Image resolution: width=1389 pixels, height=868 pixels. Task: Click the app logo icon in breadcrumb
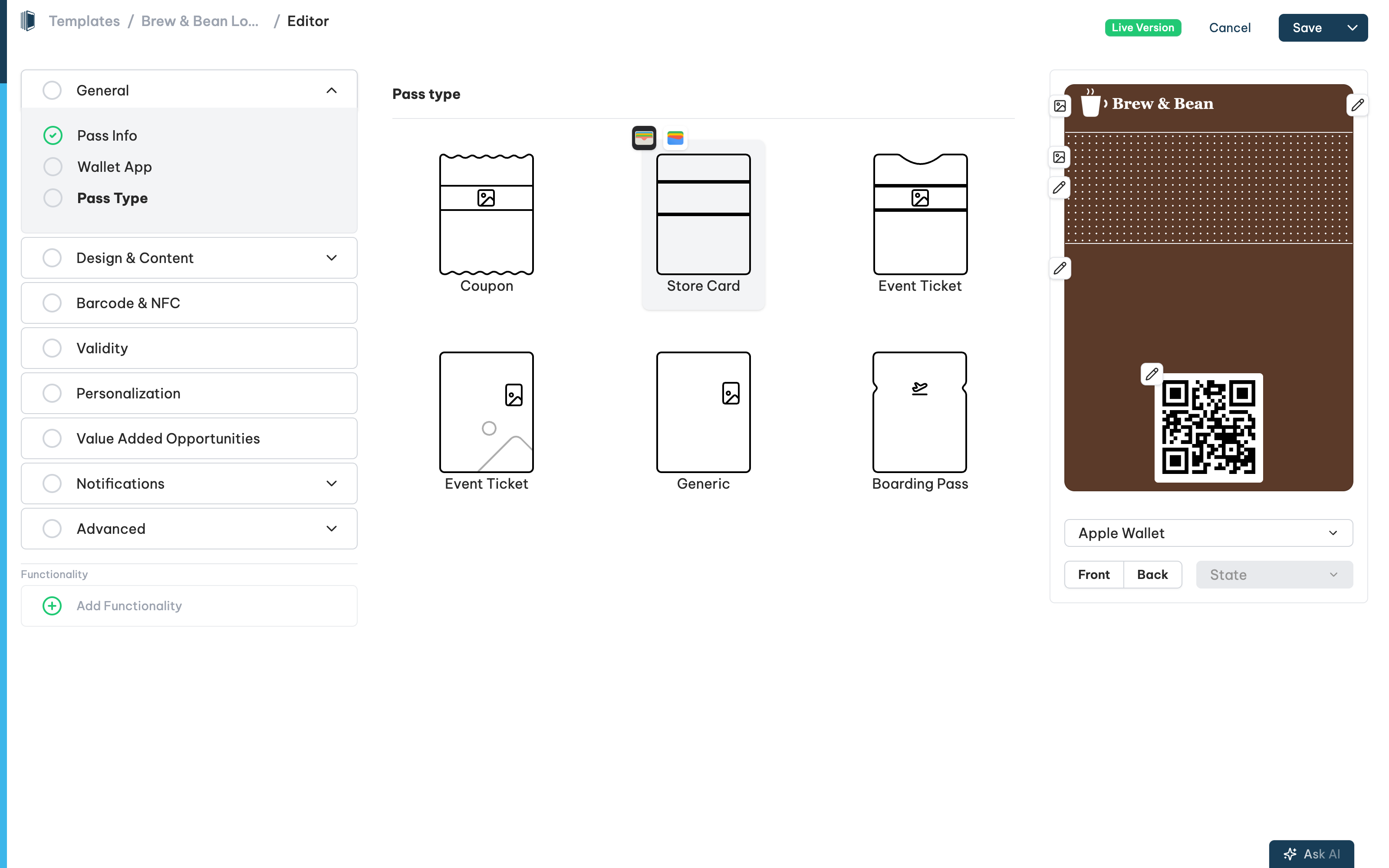click(27, 21)
